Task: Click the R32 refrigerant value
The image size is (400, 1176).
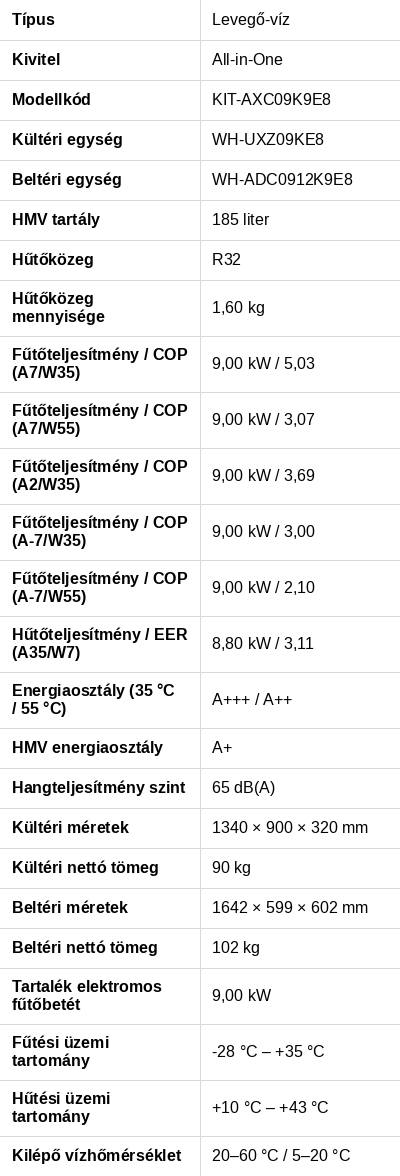Action: [227, 260]
